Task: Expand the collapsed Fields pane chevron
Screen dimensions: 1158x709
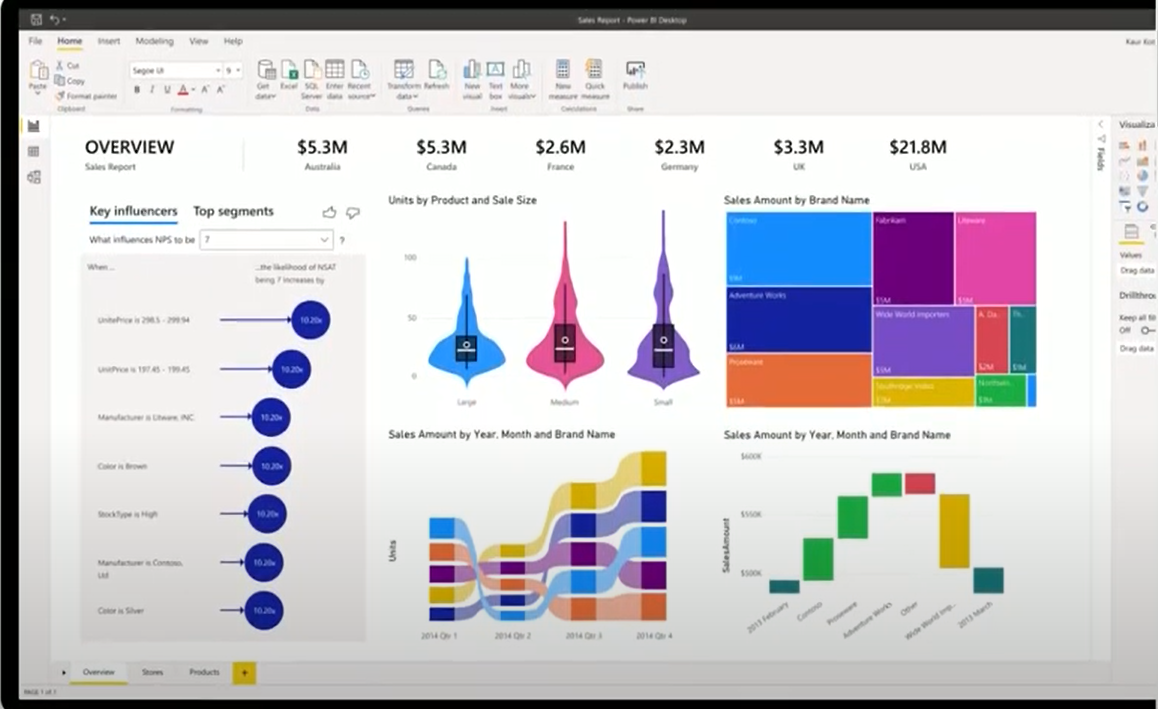Action: [1100, 124]
